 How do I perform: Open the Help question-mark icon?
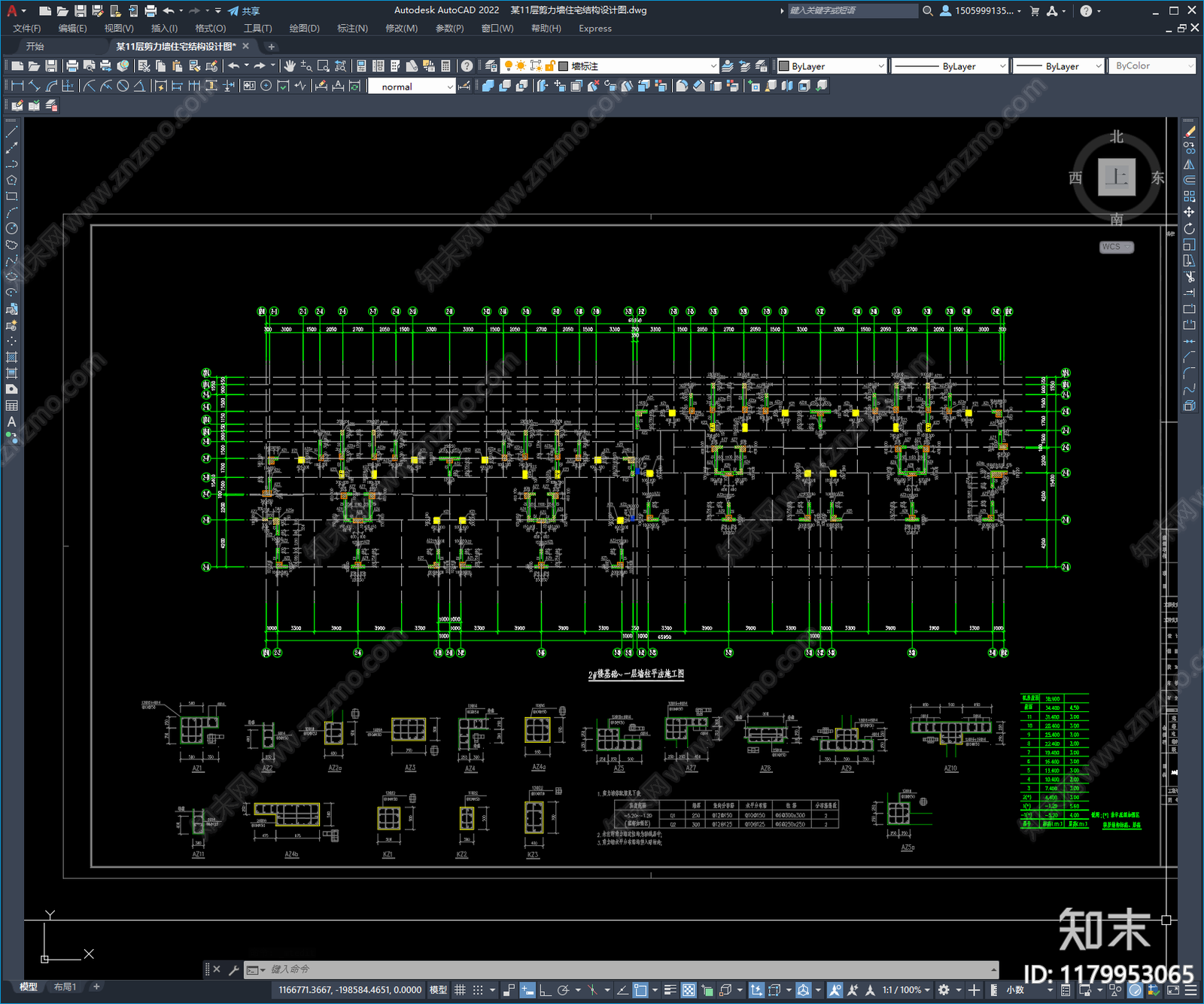467,66
